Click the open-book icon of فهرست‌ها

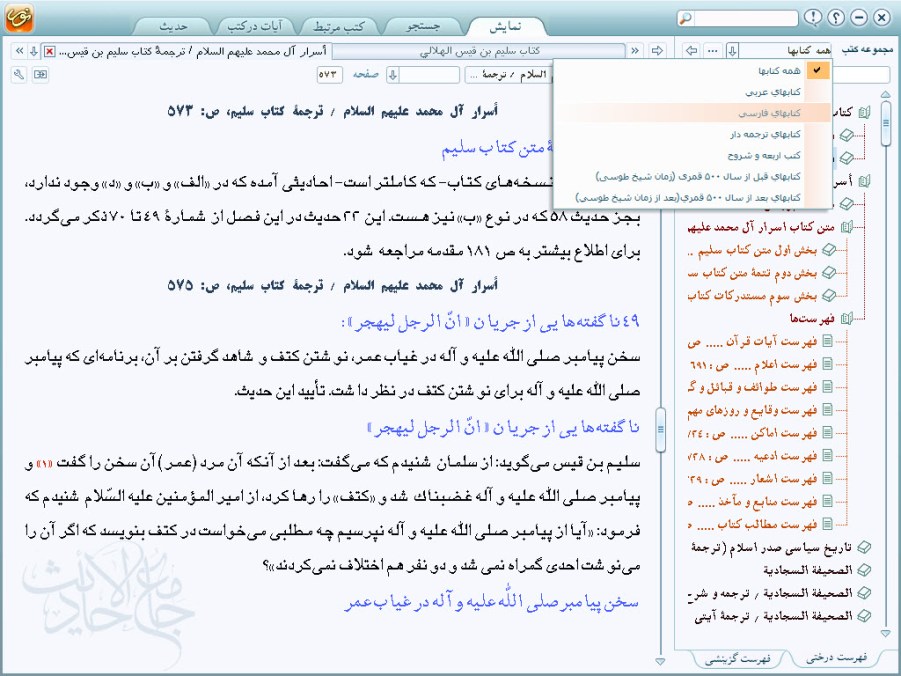click(846, 318)
